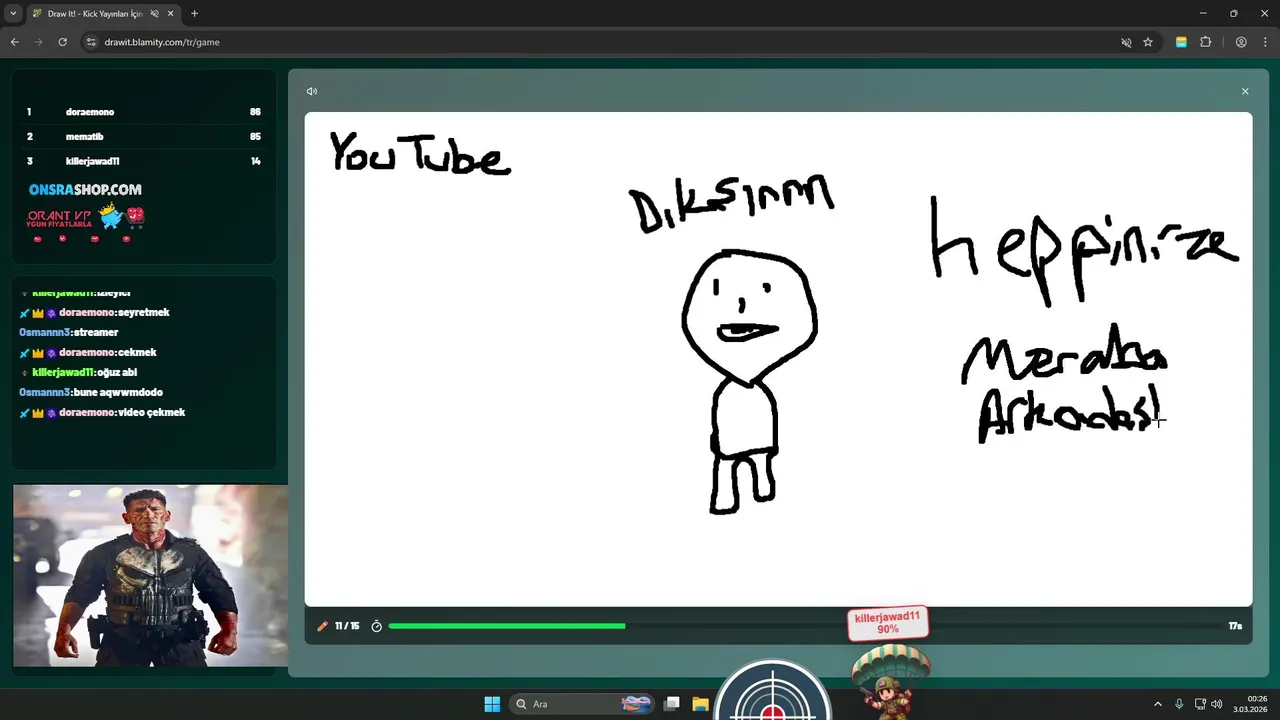Click the crown badge next to doraemono:seyretmek

tap(38, 313)
